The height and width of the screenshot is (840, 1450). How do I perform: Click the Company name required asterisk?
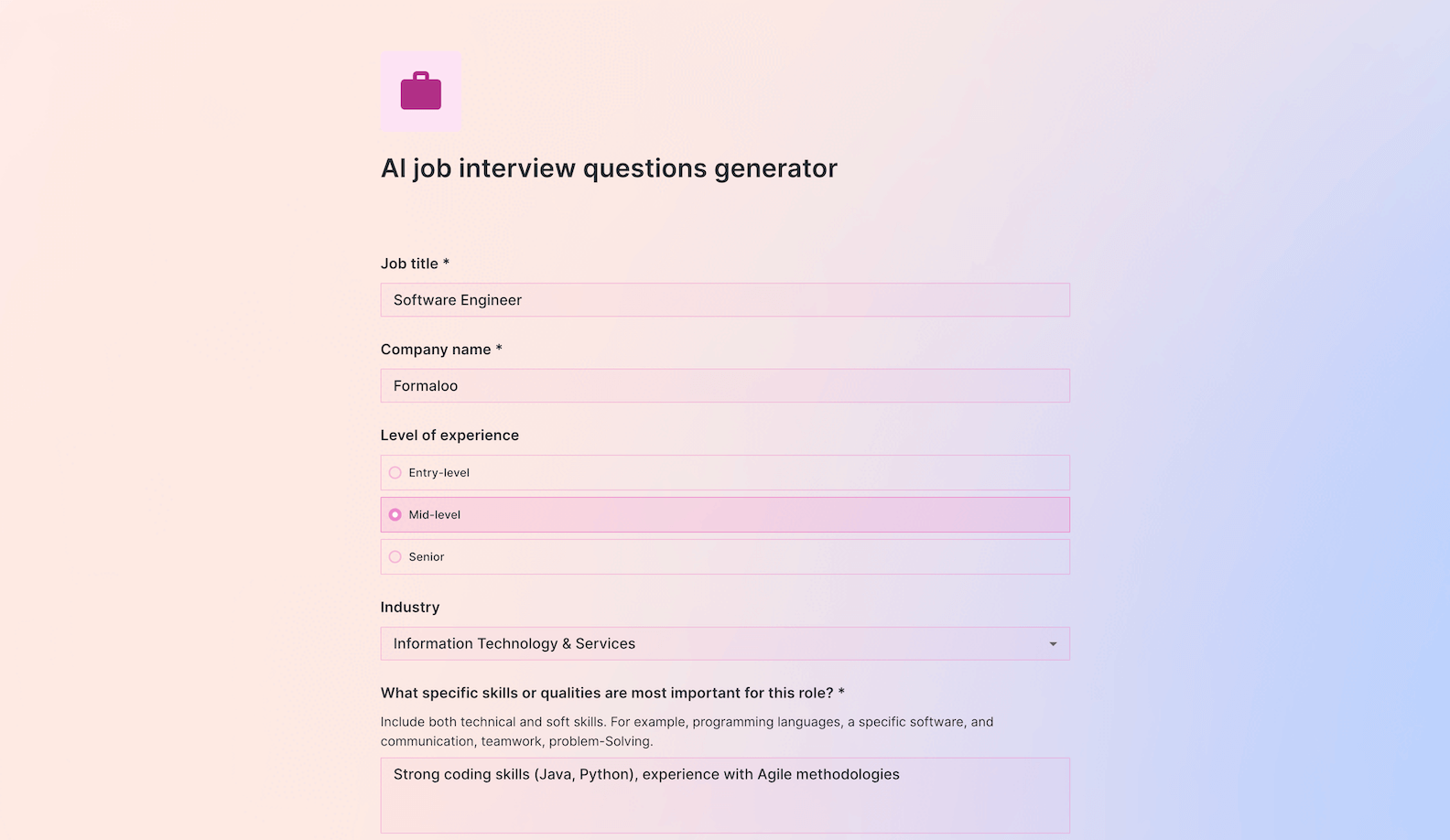point(499,349)
